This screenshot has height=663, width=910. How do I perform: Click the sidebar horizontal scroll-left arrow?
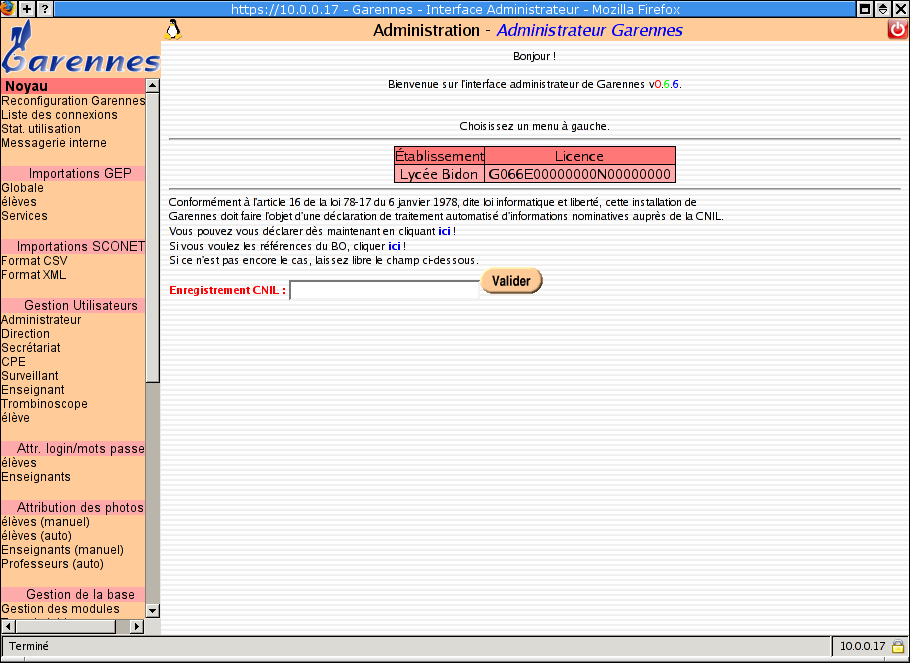pyautogui.click(x=8, y=626)
